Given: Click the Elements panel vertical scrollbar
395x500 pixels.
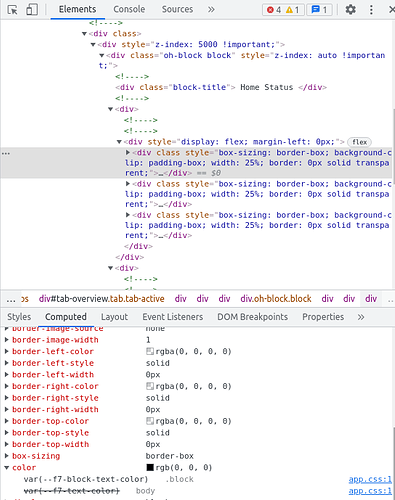Looking at the screenshot, I should click(393, 147).
